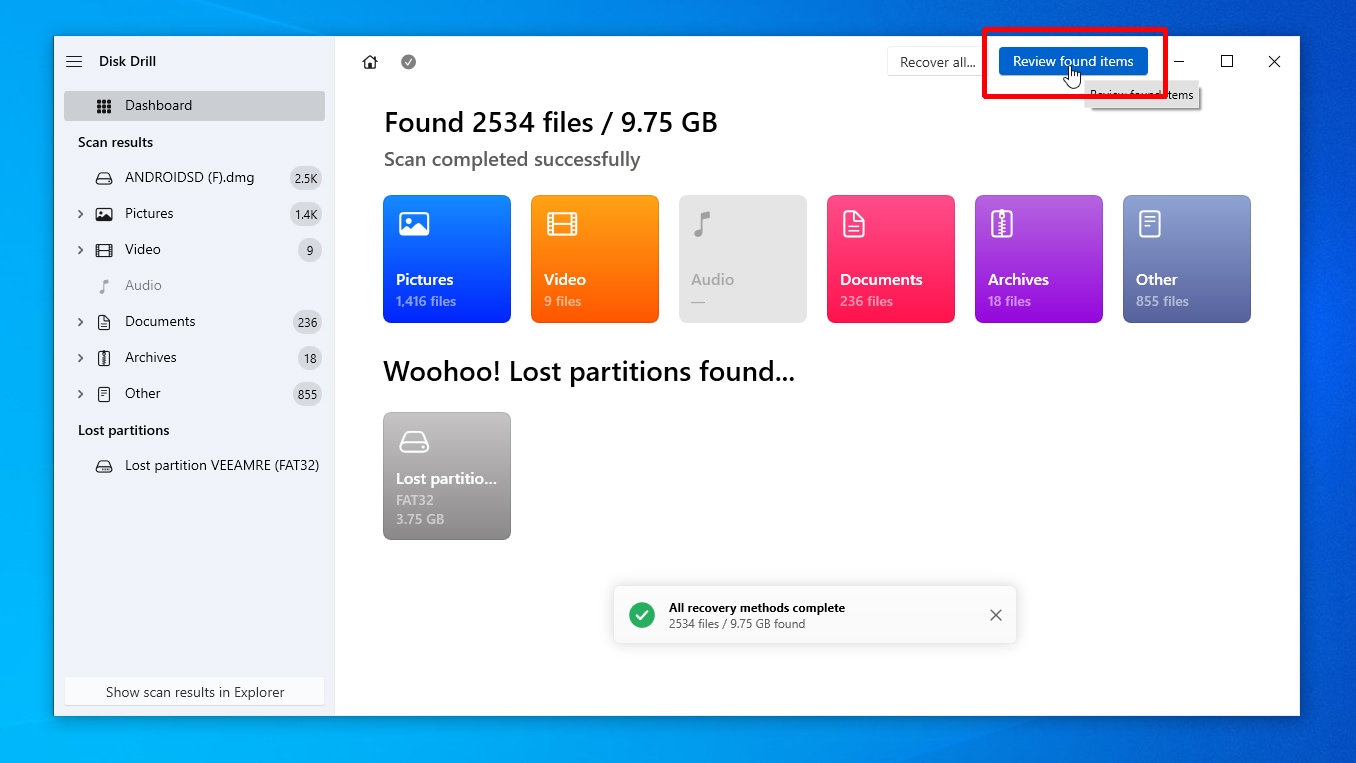Open the gray Lost partition FAT32 tile
The width and height of the screenshot is (1356, 763).
[447, 476]
